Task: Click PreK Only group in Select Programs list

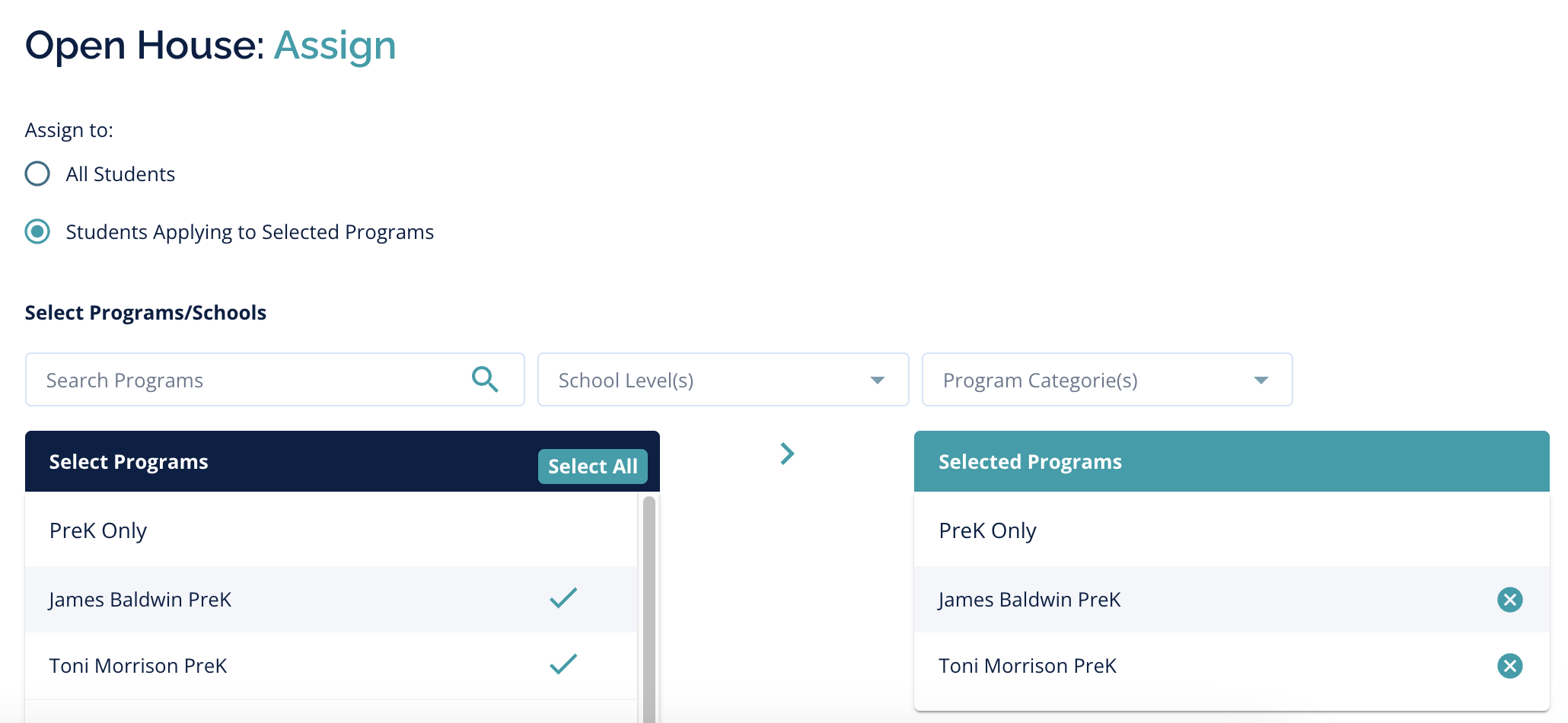Action: [98, 530]
